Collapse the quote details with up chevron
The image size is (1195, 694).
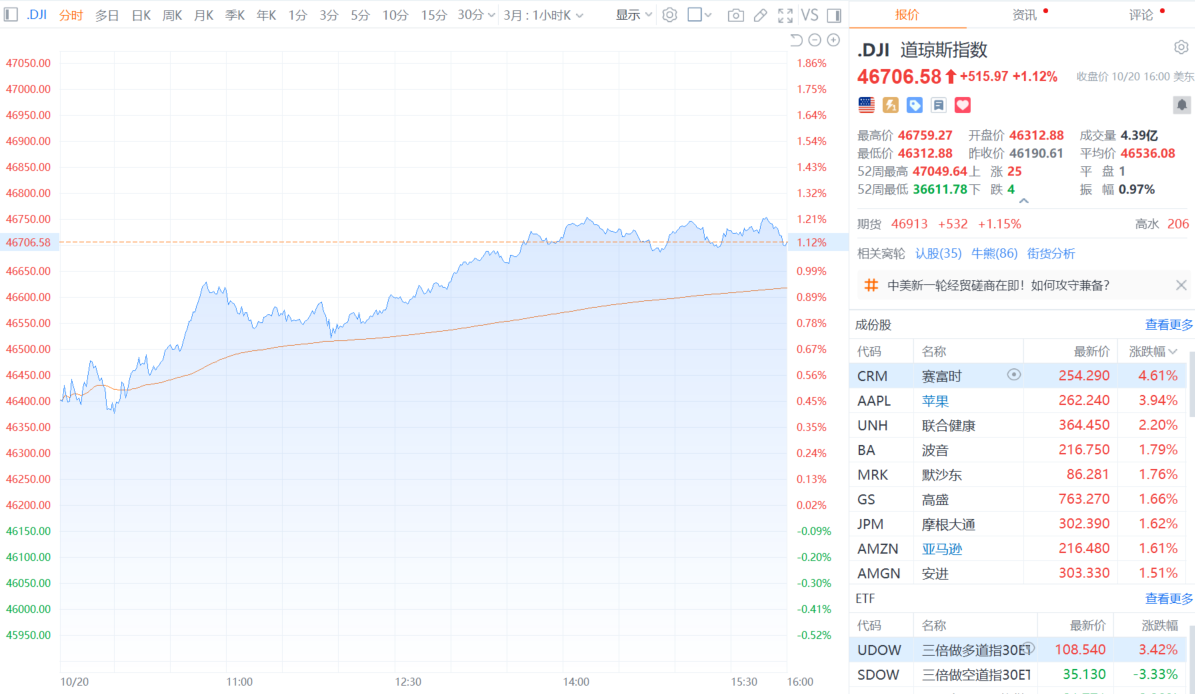pos(1023,201)
